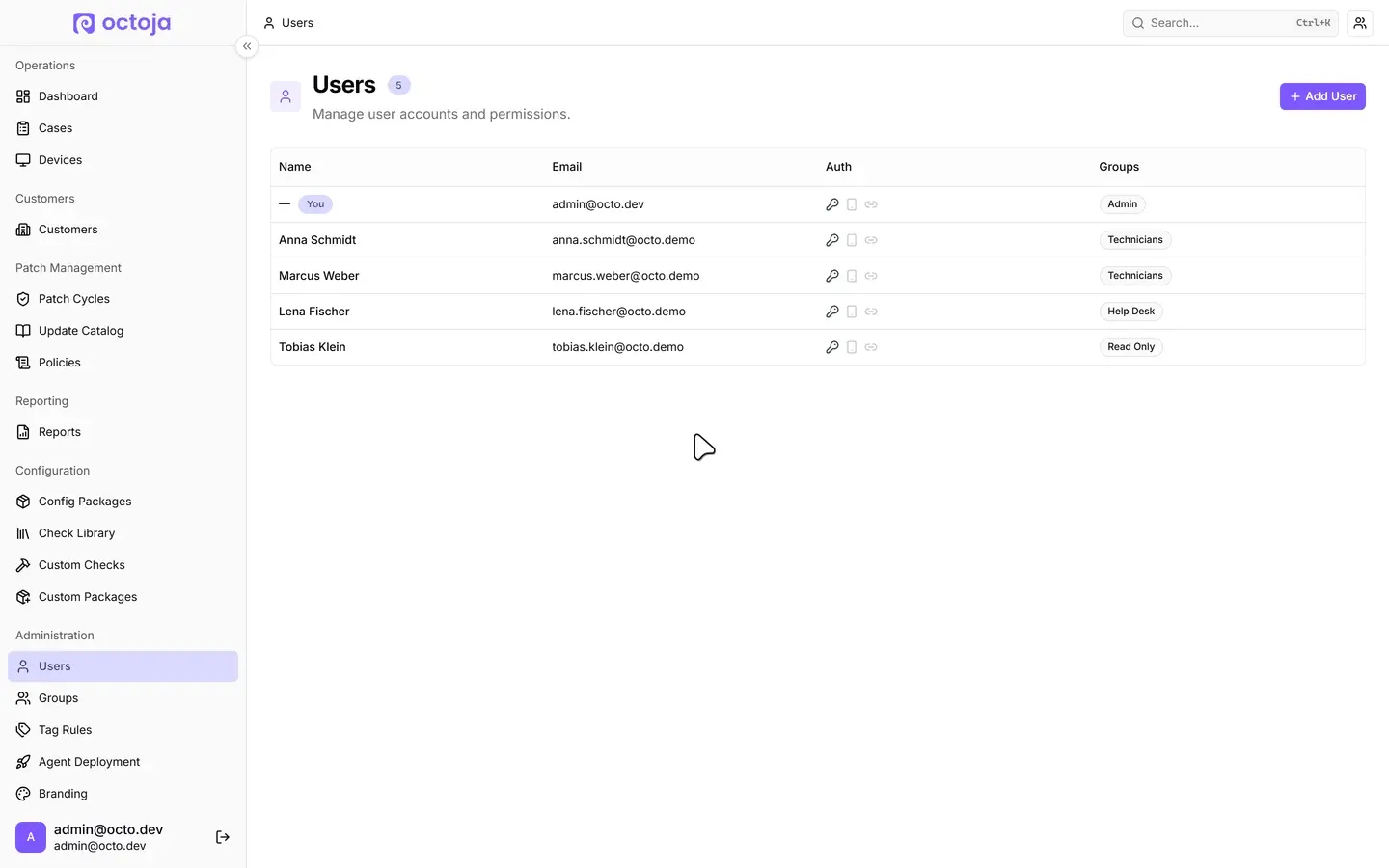Open Anna Schmidt's user row
The width and height of the screenshot is (1389, 868).
coord(818,240)
